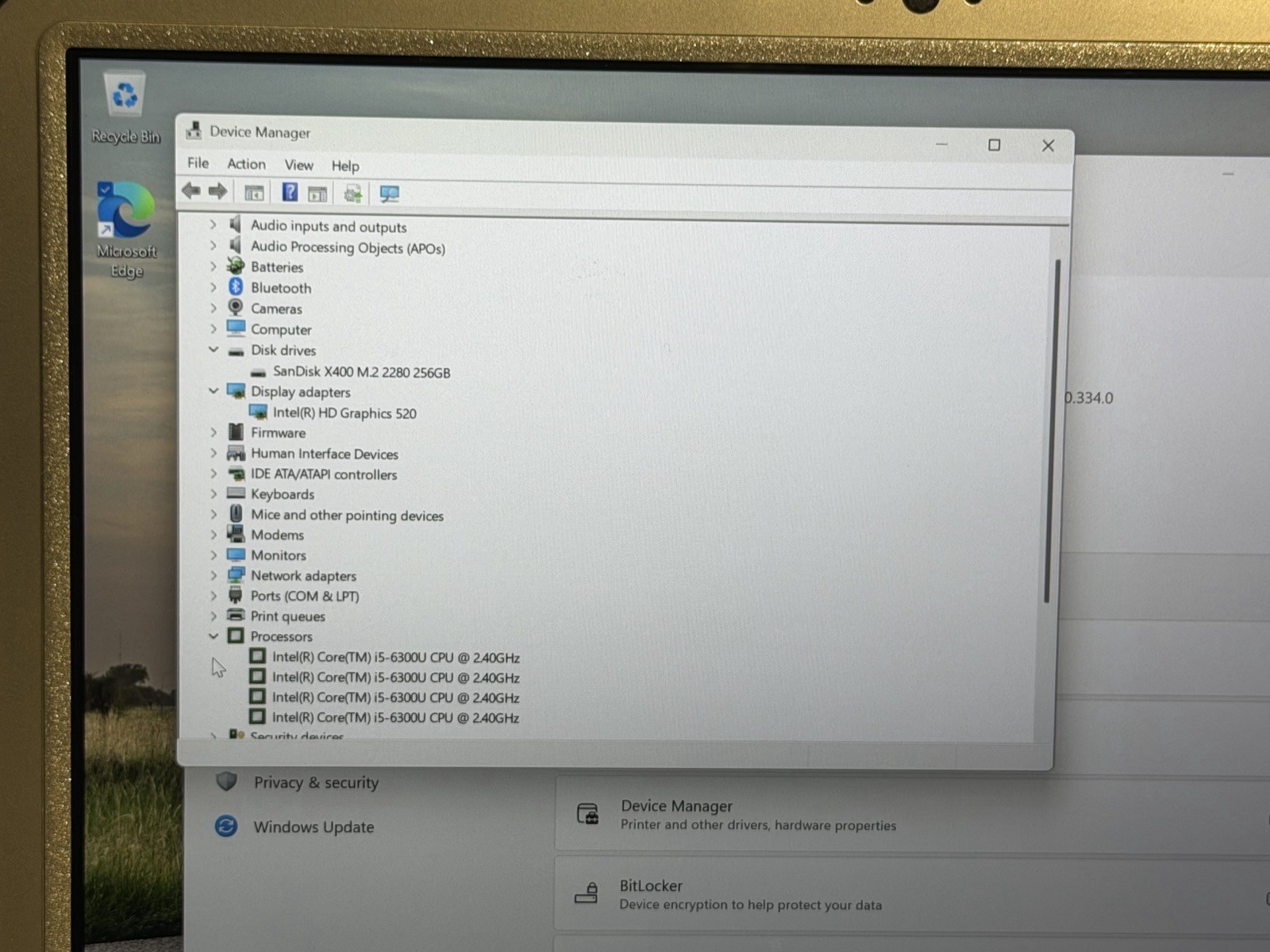The height and width of the screenshot is (952, 1270).
Task: Open the Device Manager card in Settings
Action: 913,815
